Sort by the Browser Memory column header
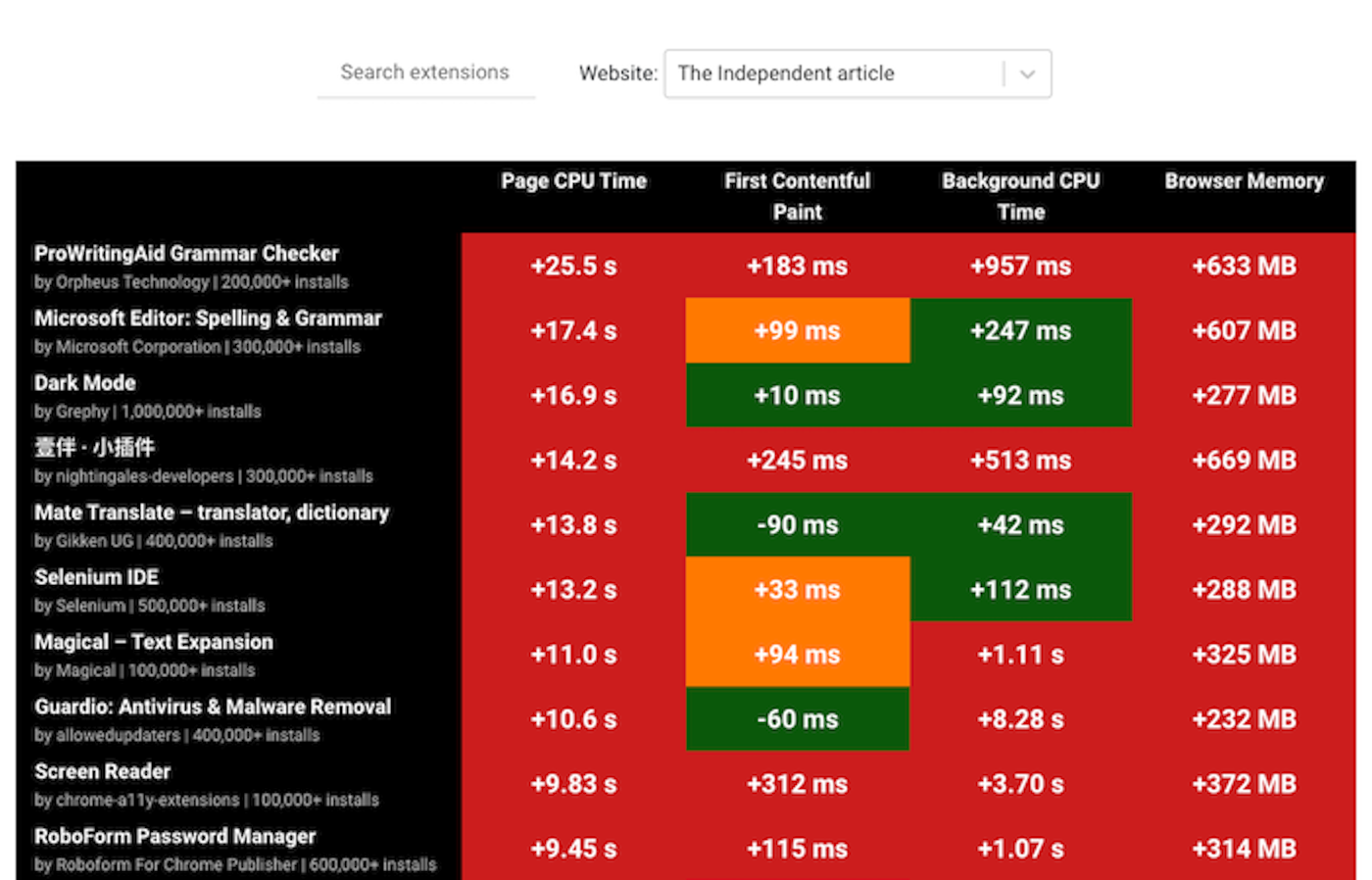The height and width of the screenshot is (880, 1372). point(1244,180)
